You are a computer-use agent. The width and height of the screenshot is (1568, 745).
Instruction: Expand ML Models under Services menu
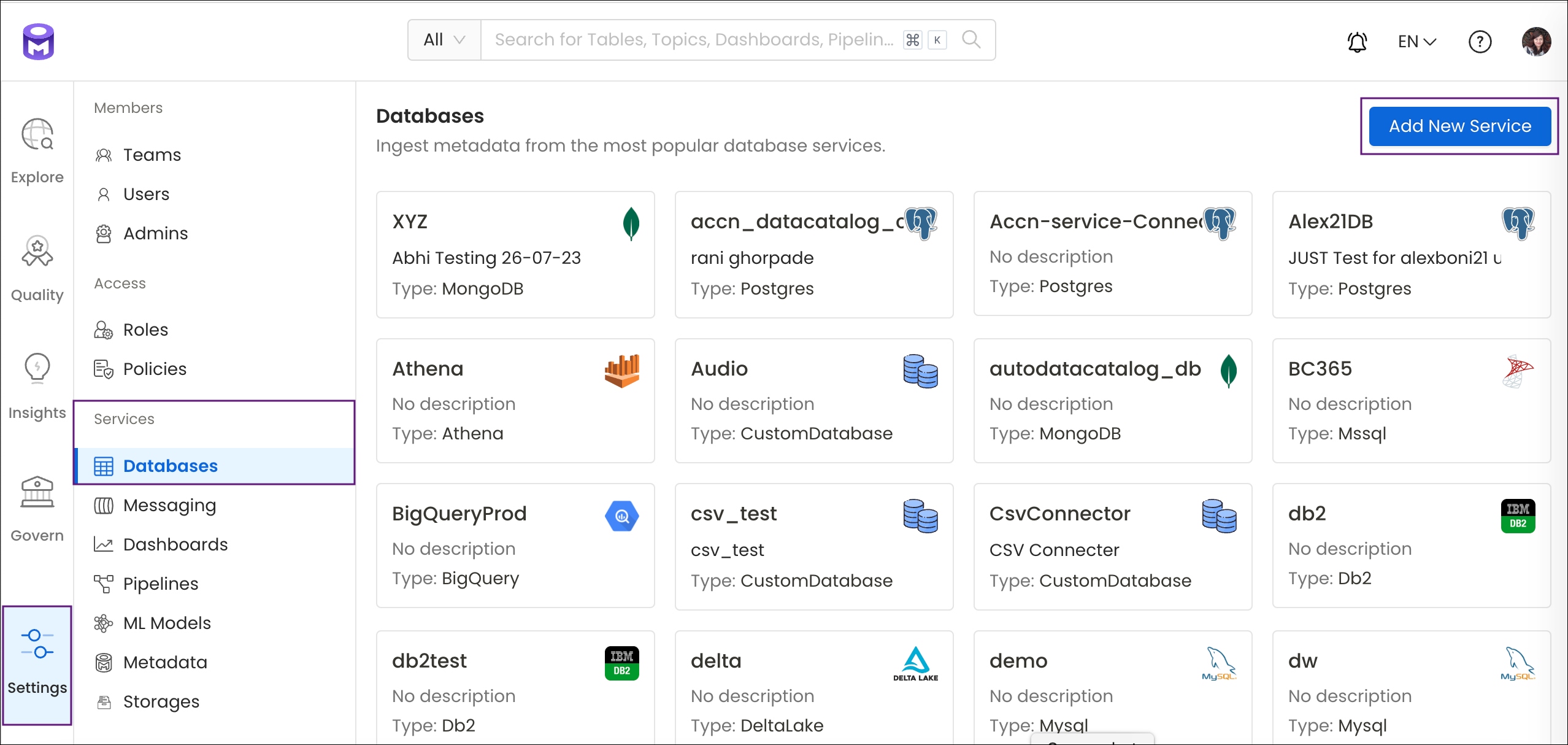167,621
